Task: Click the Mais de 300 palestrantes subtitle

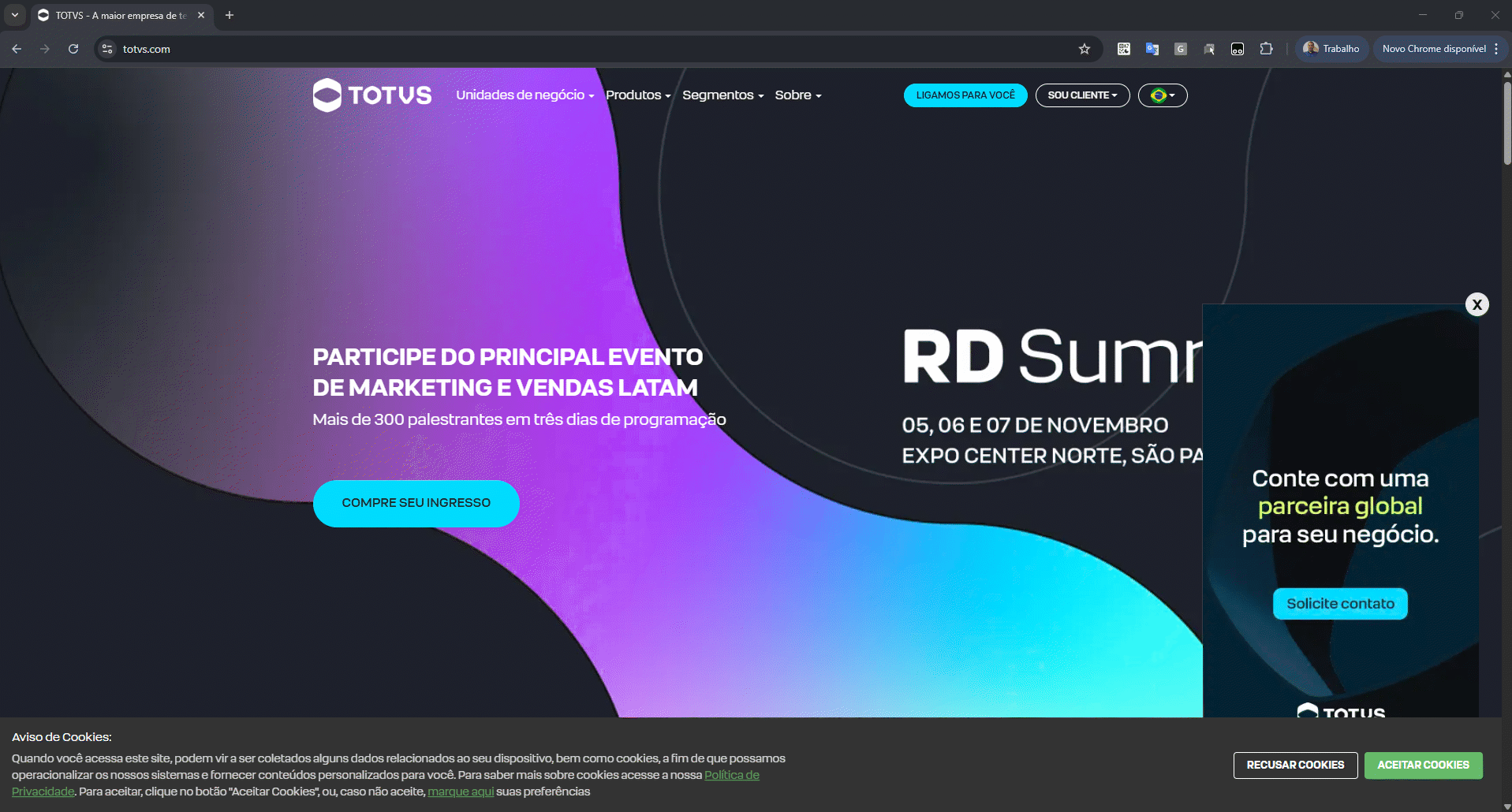Action: [x=519, y=419]
